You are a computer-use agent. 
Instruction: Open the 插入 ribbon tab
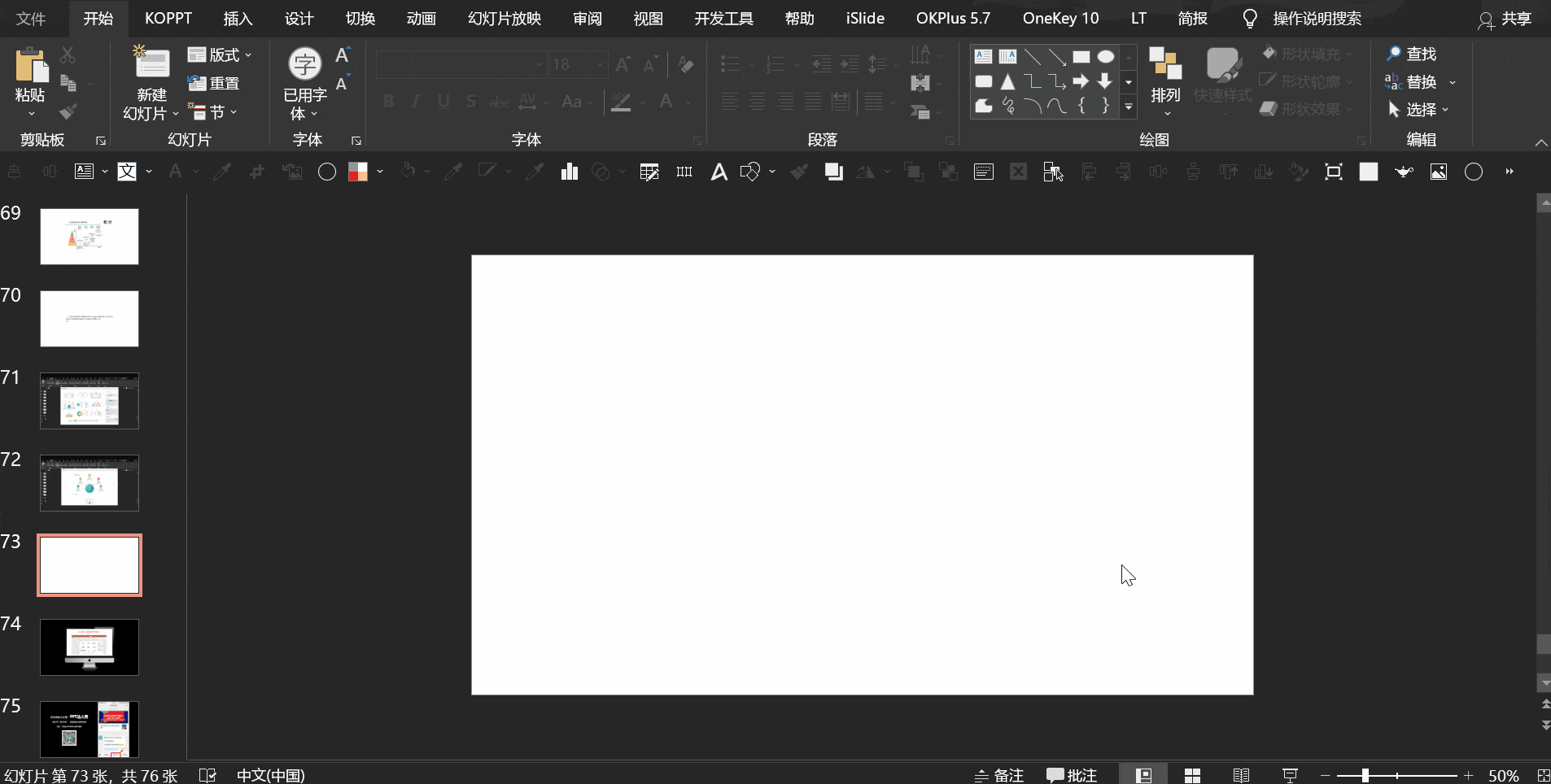(x=238, y=18)
